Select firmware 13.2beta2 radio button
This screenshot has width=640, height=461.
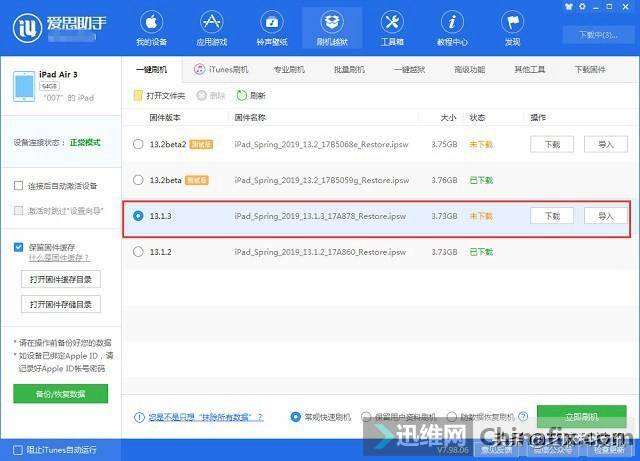click(x=138, y=144)
